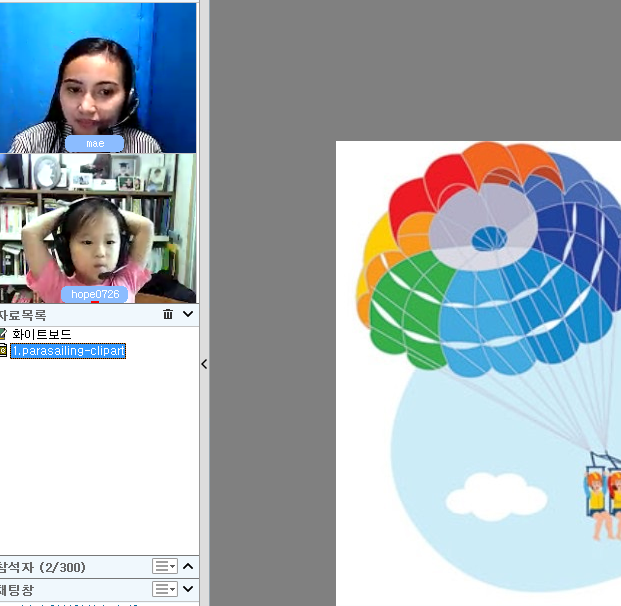Delete selected material with trash icon
The height and width of the screenshot is (606, 621).
point(167,314)
